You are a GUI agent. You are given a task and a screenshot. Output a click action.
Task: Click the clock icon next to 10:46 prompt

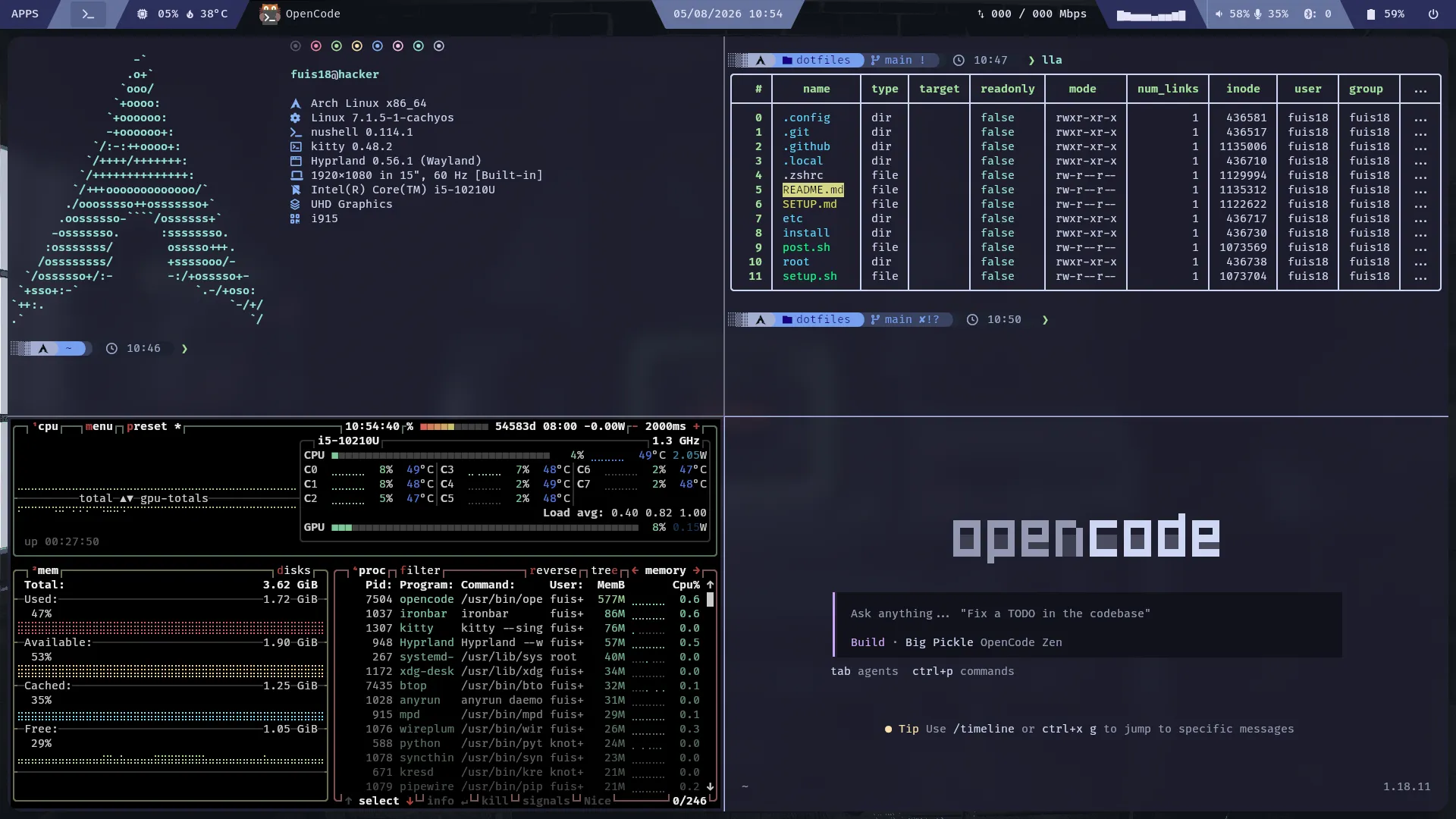coord(111,348)
